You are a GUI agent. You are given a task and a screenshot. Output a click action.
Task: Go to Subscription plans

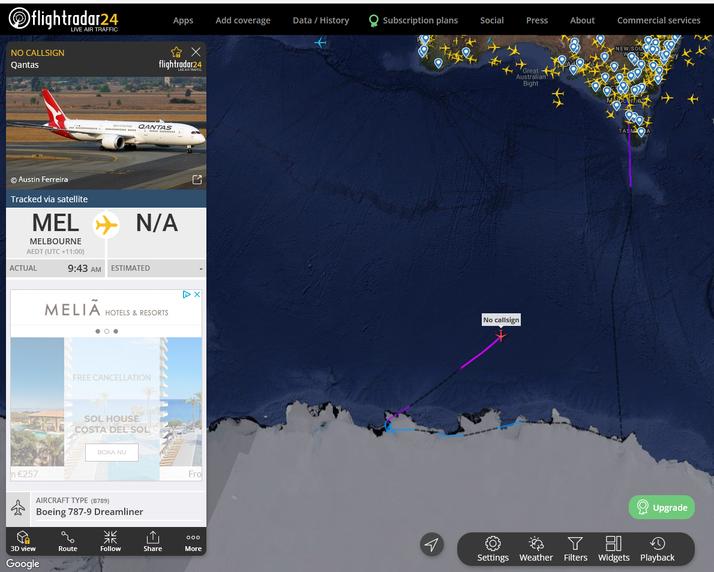[x=413, y=20]
